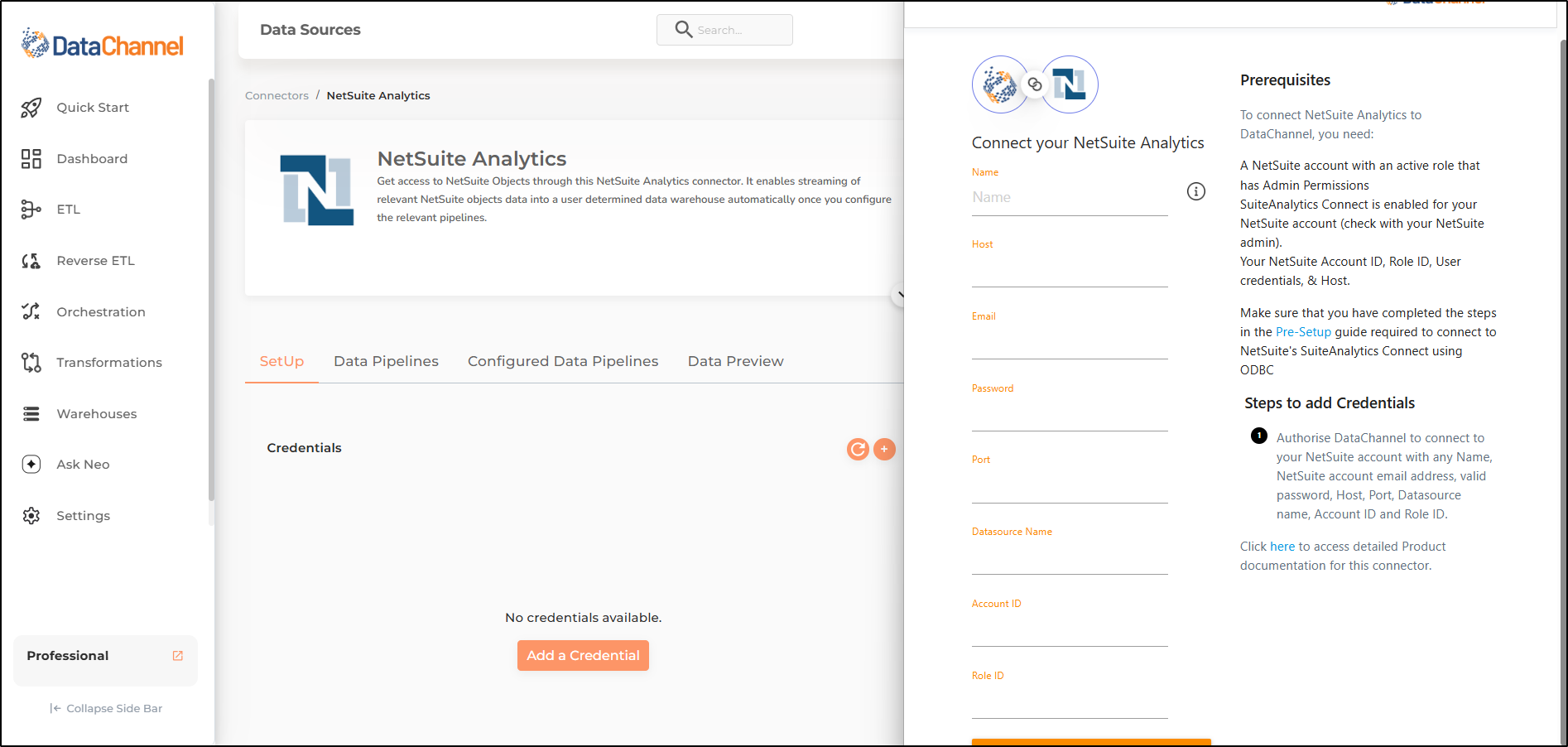Focus the Port input field
Viewport: 1568px width, 747px height.
(x=1070, y=486)
